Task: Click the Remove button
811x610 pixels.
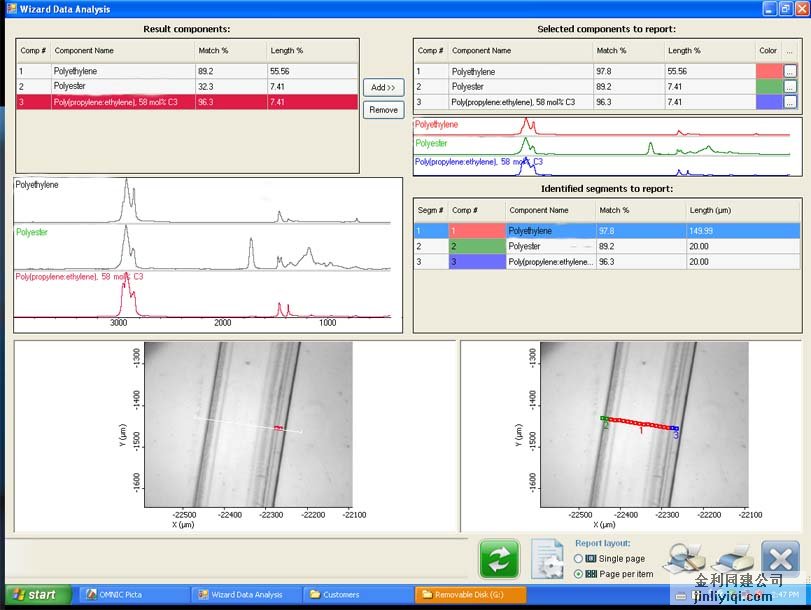Action: click(x=384, y=110)
